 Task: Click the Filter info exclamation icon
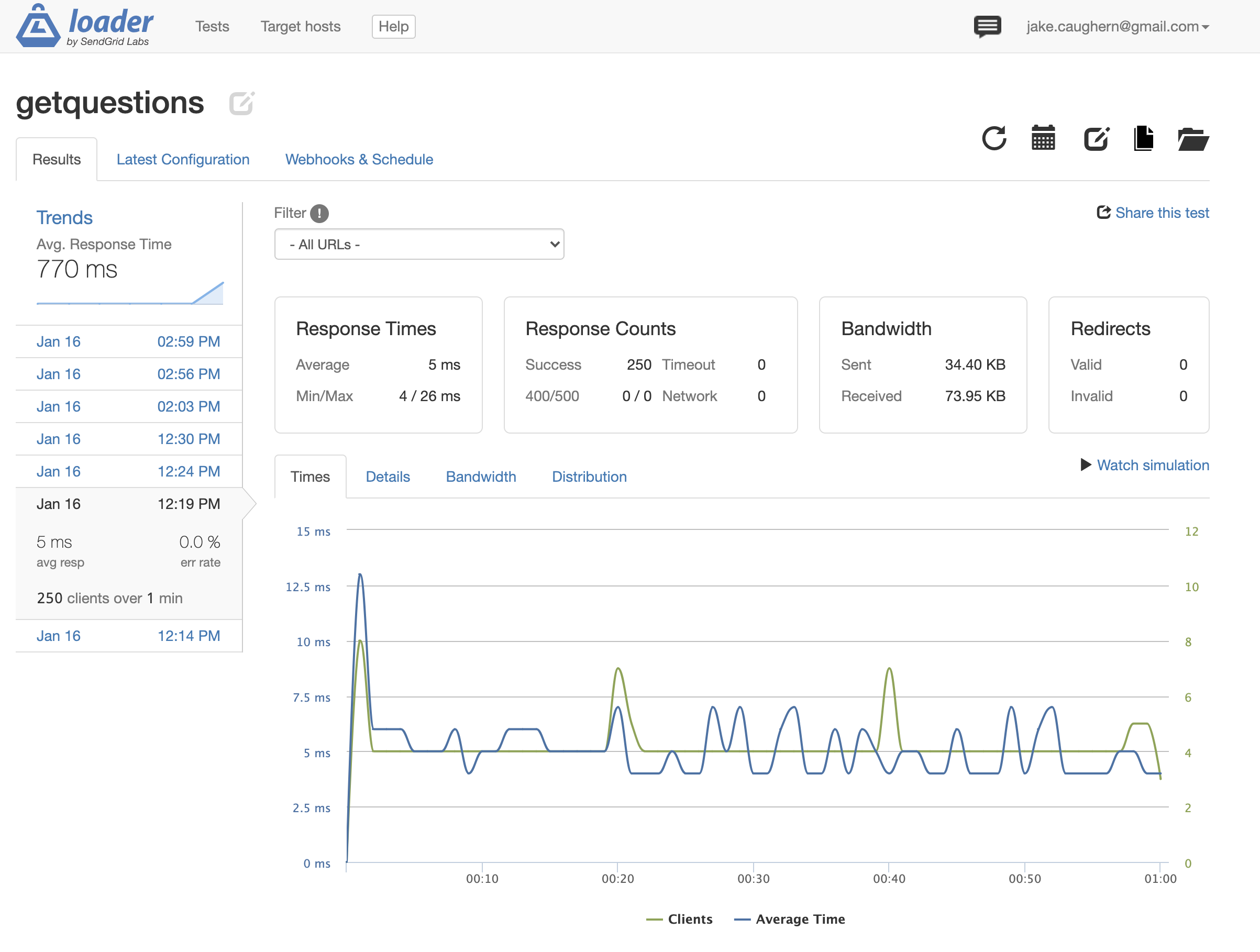(319, 213)
